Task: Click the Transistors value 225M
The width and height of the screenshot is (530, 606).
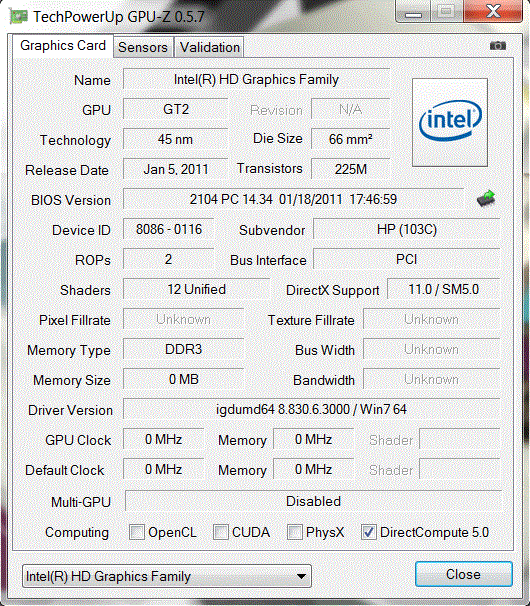Action: [351, 169]
